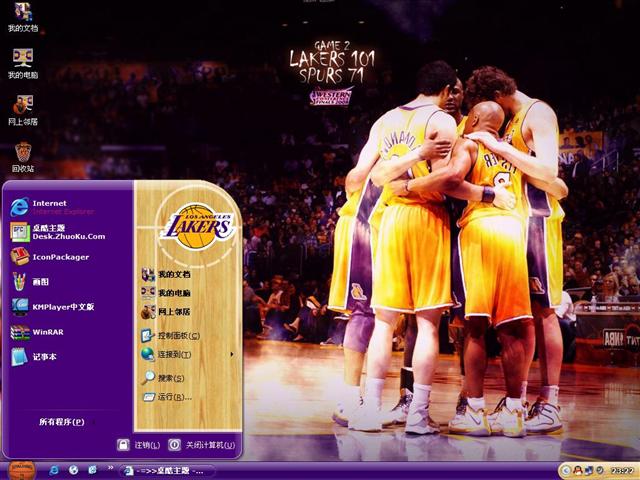Click the 画图 paint cup icon
The width and height of the screenshot is (640, 480).
[20, 282]
